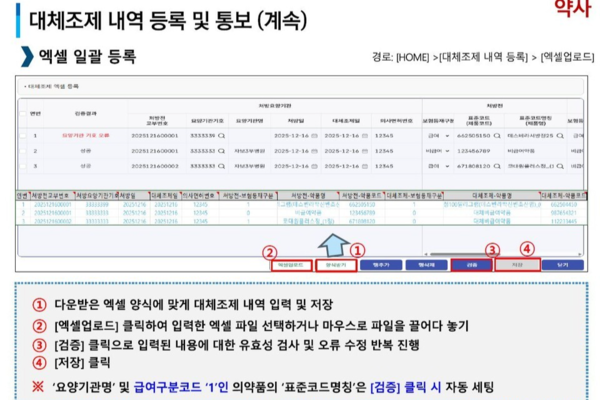Click Excel sheet header 대체조제-약품명
The width and height of the screenshot is (600, 400).
492,196
